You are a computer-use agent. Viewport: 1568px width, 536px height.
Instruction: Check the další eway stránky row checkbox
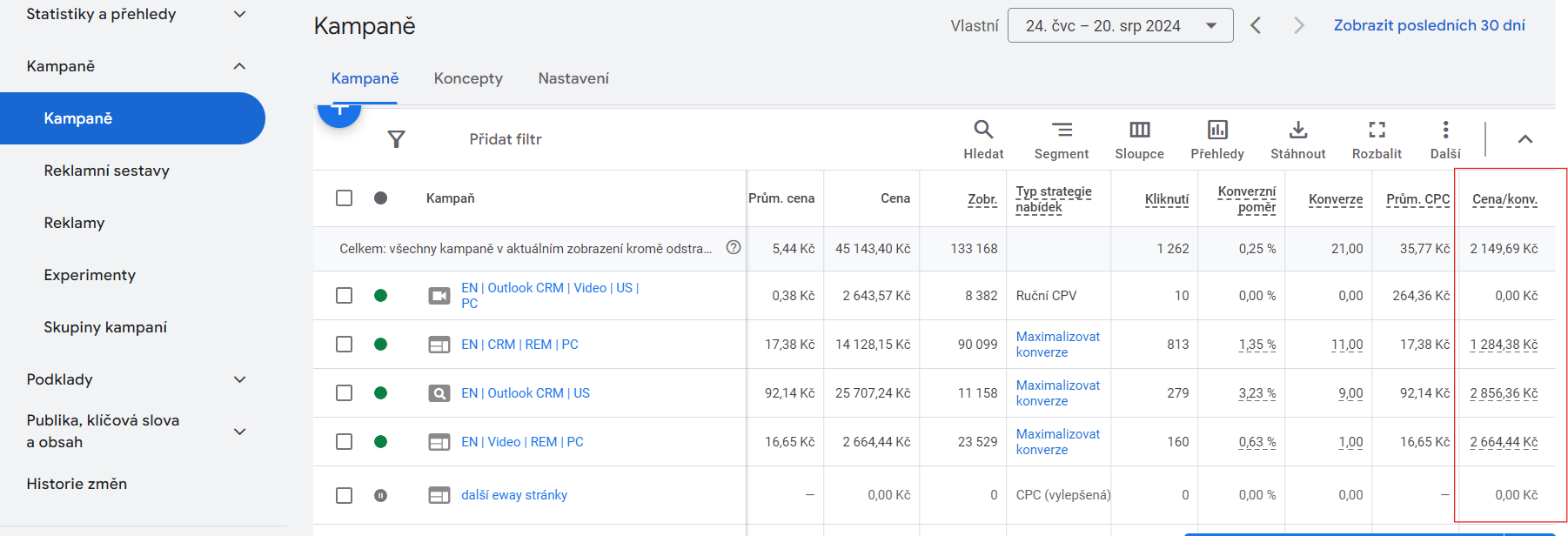(345, 495)
